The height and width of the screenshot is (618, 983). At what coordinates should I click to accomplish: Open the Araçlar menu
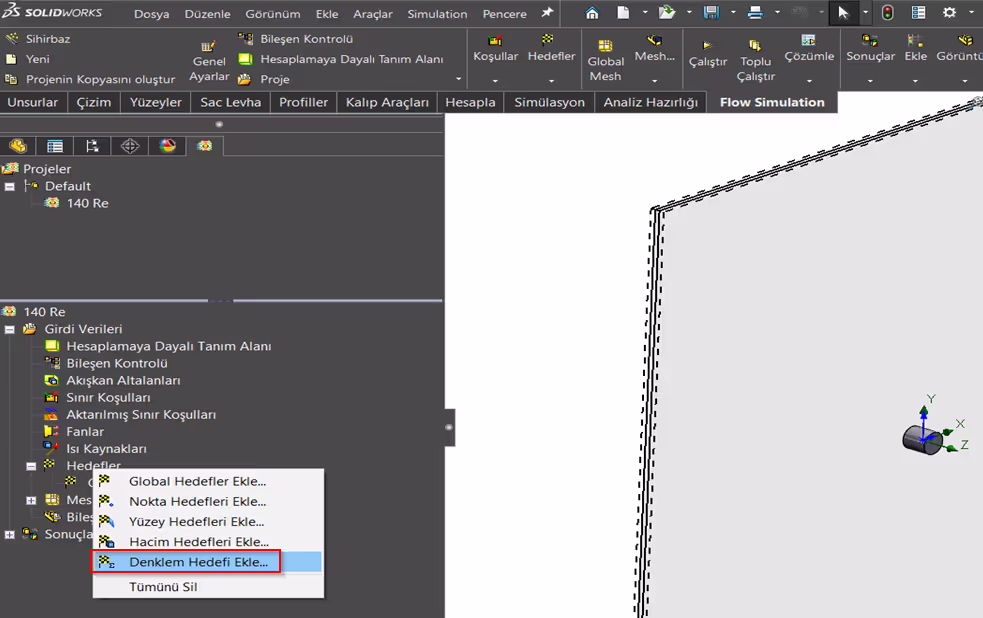[372, 14]
